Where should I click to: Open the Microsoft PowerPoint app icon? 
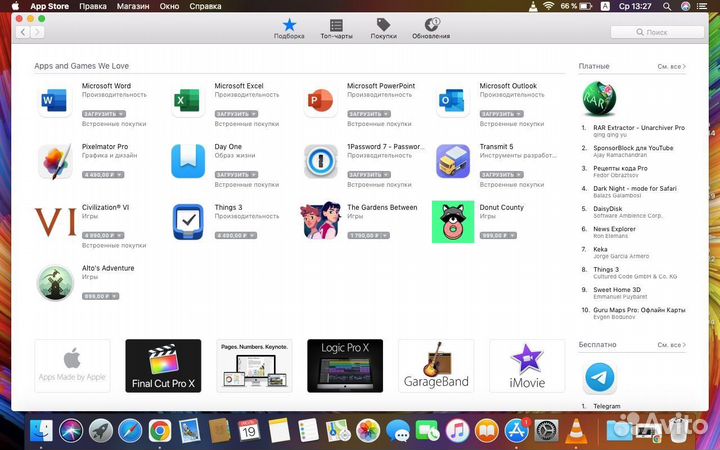click(x=320, y=100)
